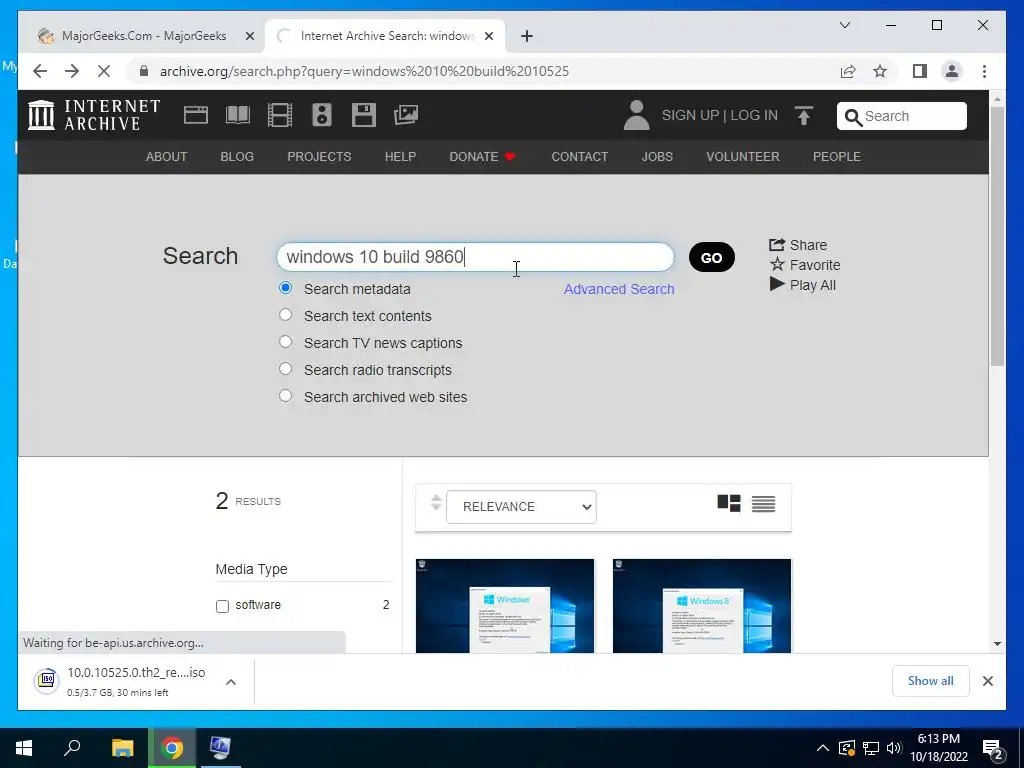Check the software media type filter
The height and width of the screenshot is (768, 1024).
[x=223, y=606]
